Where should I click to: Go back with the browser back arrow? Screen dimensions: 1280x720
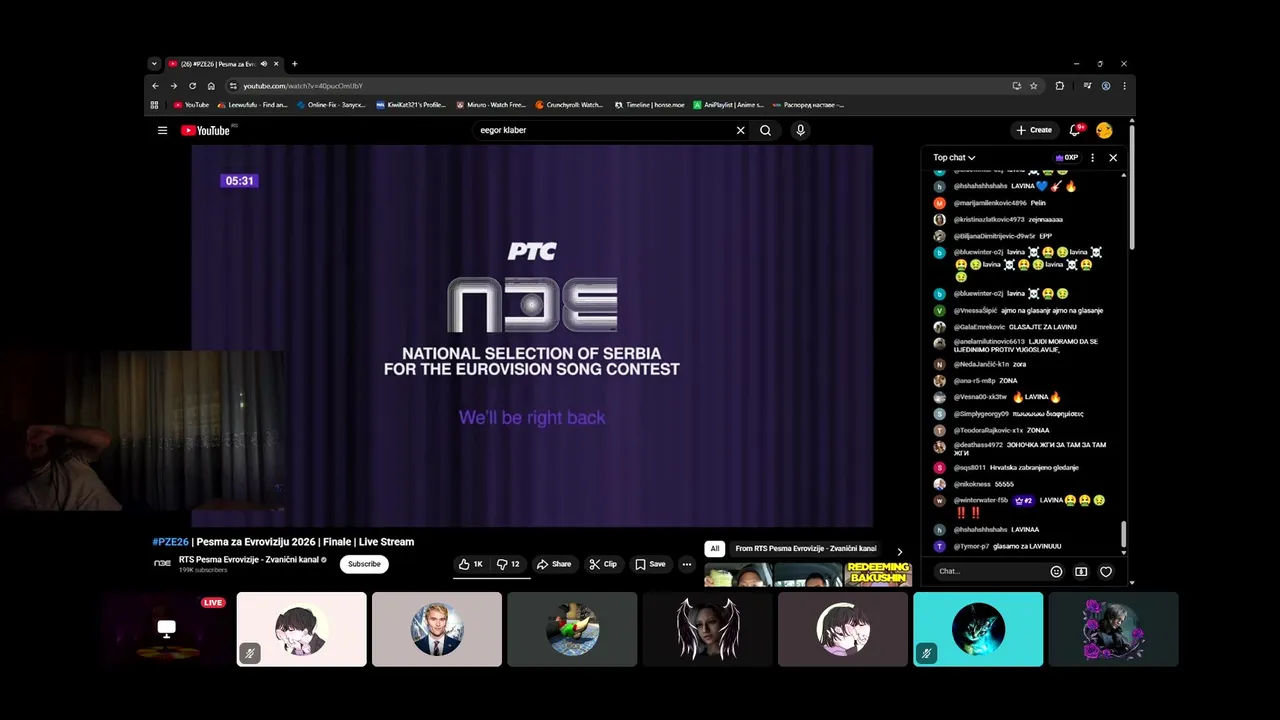pos(155,86)
